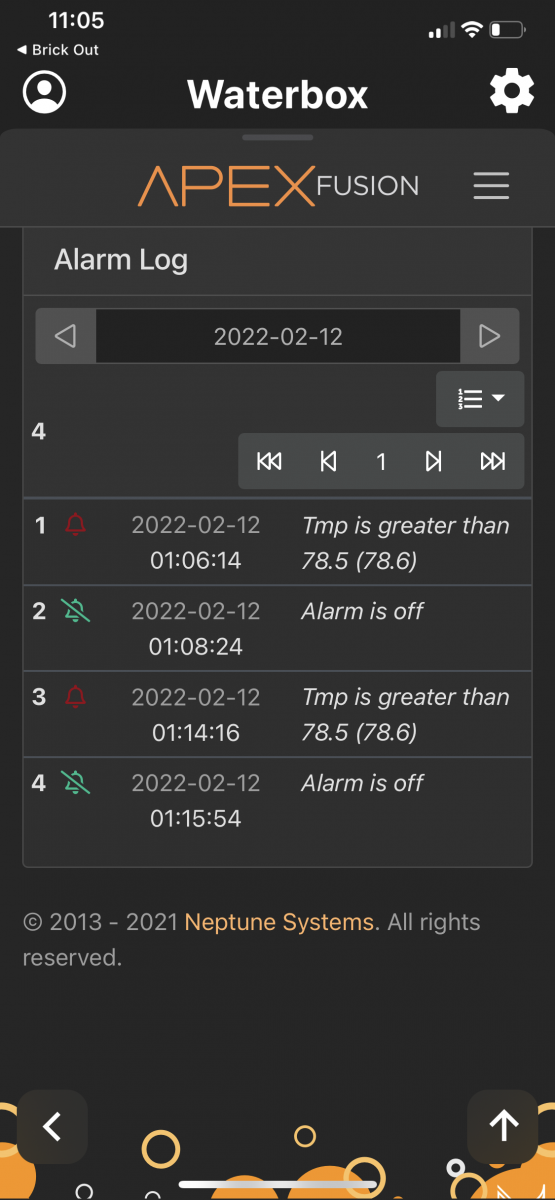Image resolution: width=555 pixels, height=1200 pixels.
Task: Go to next date arrow
Action: (489, 336)
